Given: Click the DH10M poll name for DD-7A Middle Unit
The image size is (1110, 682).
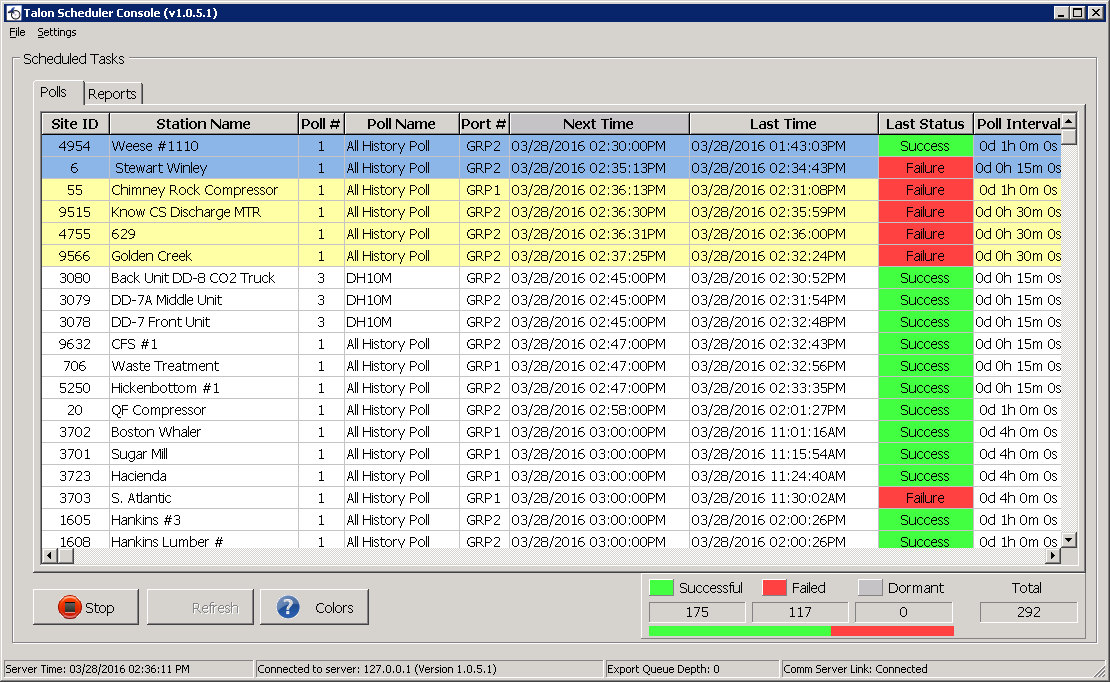Looking at the screenshot, I should click(x=369, y=300).
